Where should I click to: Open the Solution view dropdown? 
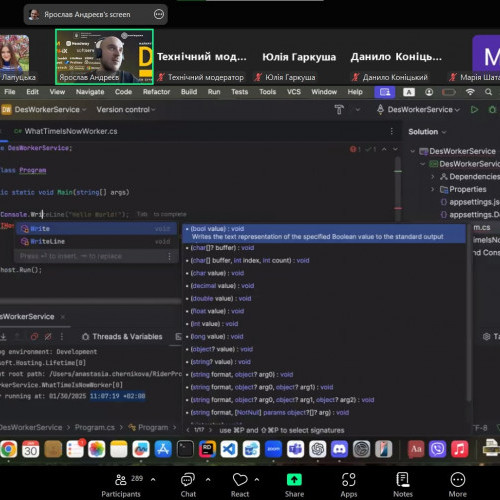[427, 132]
